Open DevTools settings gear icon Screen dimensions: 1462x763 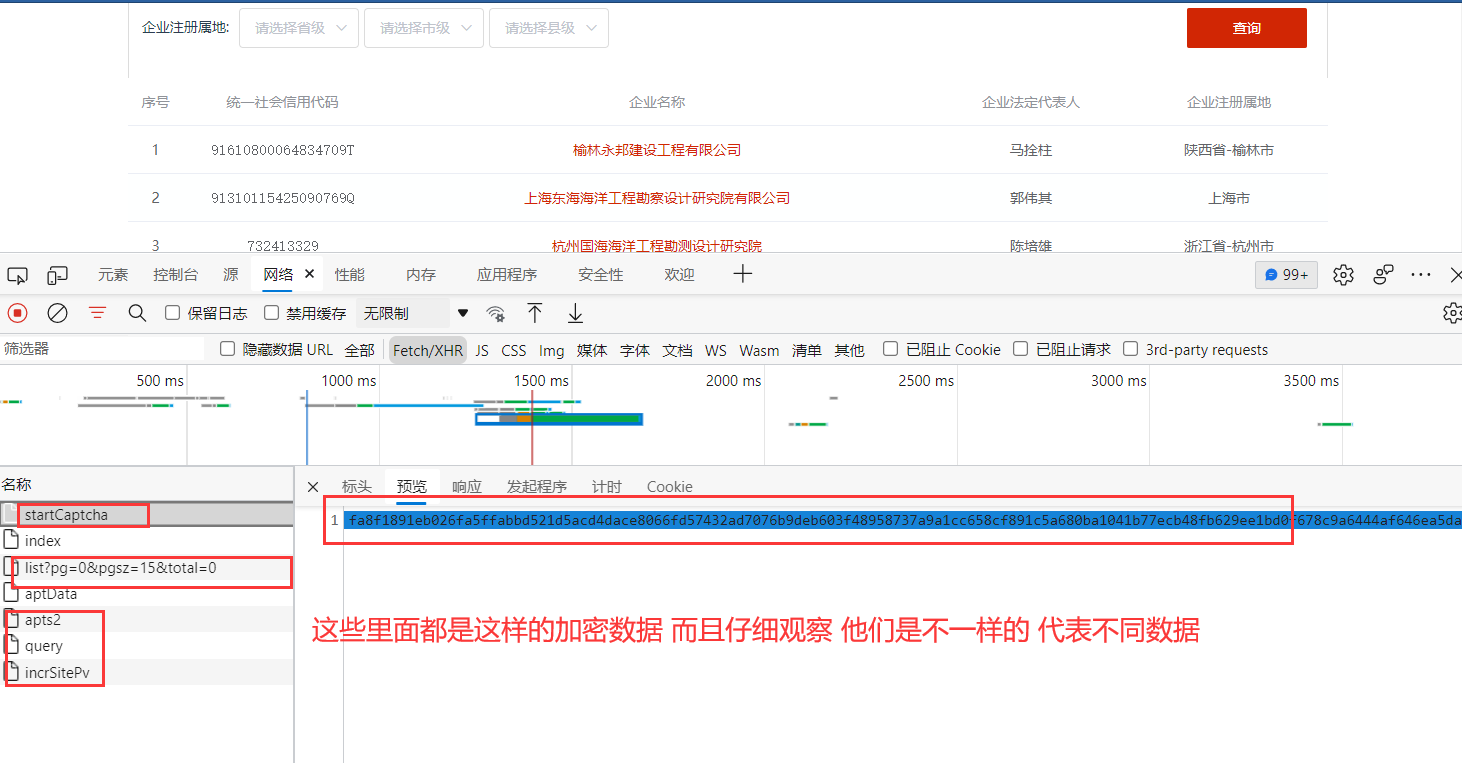(x=1344, y=274)
